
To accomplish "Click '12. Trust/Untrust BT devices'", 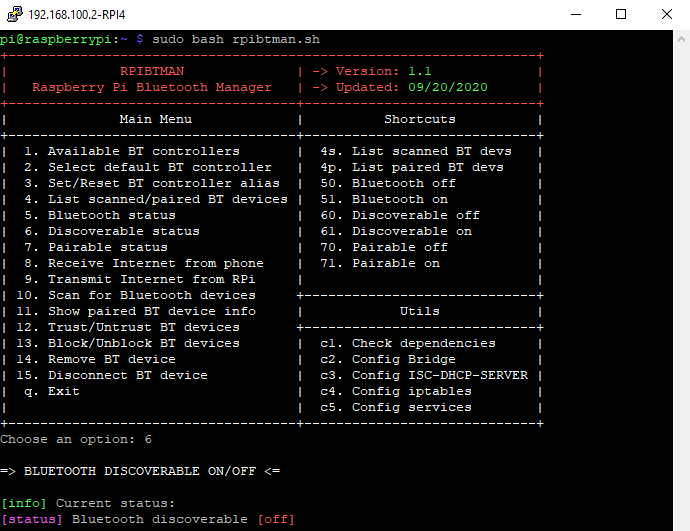I will pyautogui.click(x=128, y=327).
